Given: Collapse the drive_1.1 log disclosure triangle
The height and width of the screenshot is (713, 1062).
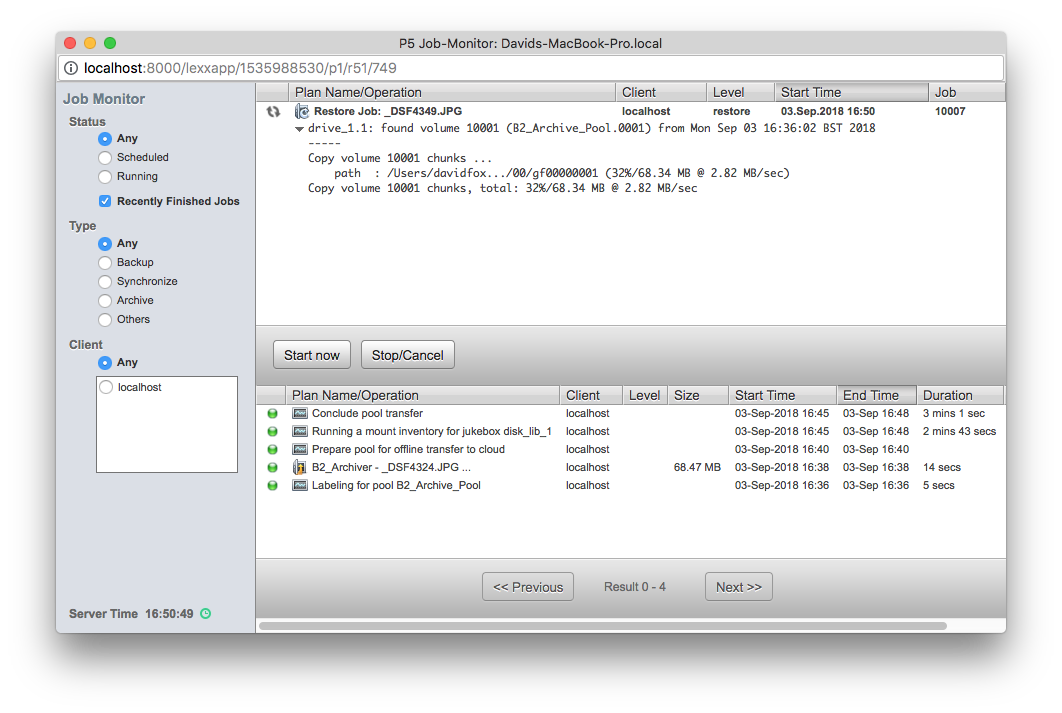Looking at the screenshot, I should (299, 129).
